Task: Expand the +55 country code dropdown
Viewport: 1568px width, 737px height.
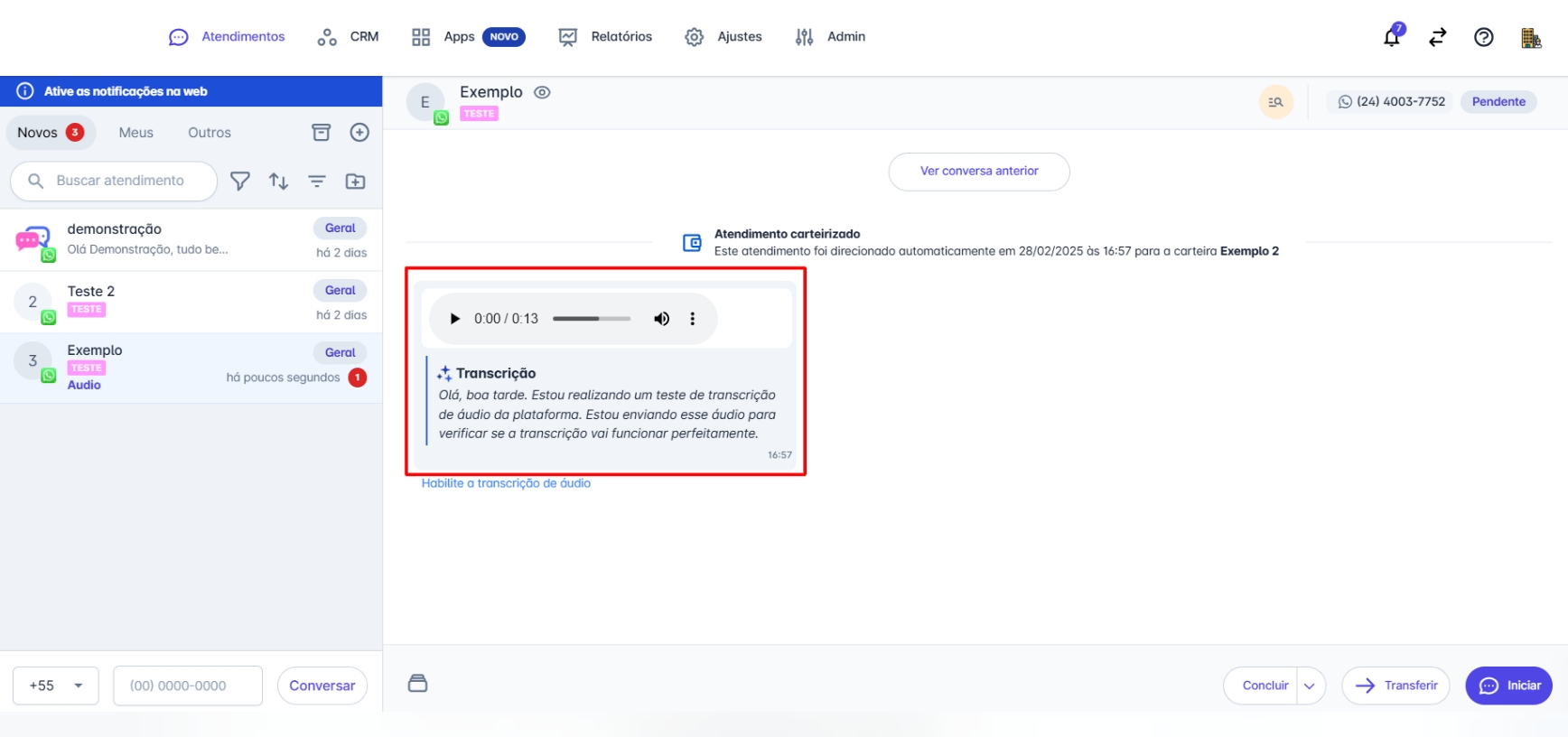Action: (x=56, y=686)
